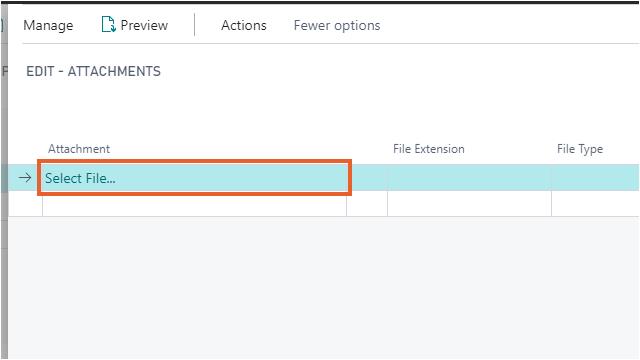Show fewer options in the action bar
The height and width of the screenshot is (360, 640).
[337, 25]
